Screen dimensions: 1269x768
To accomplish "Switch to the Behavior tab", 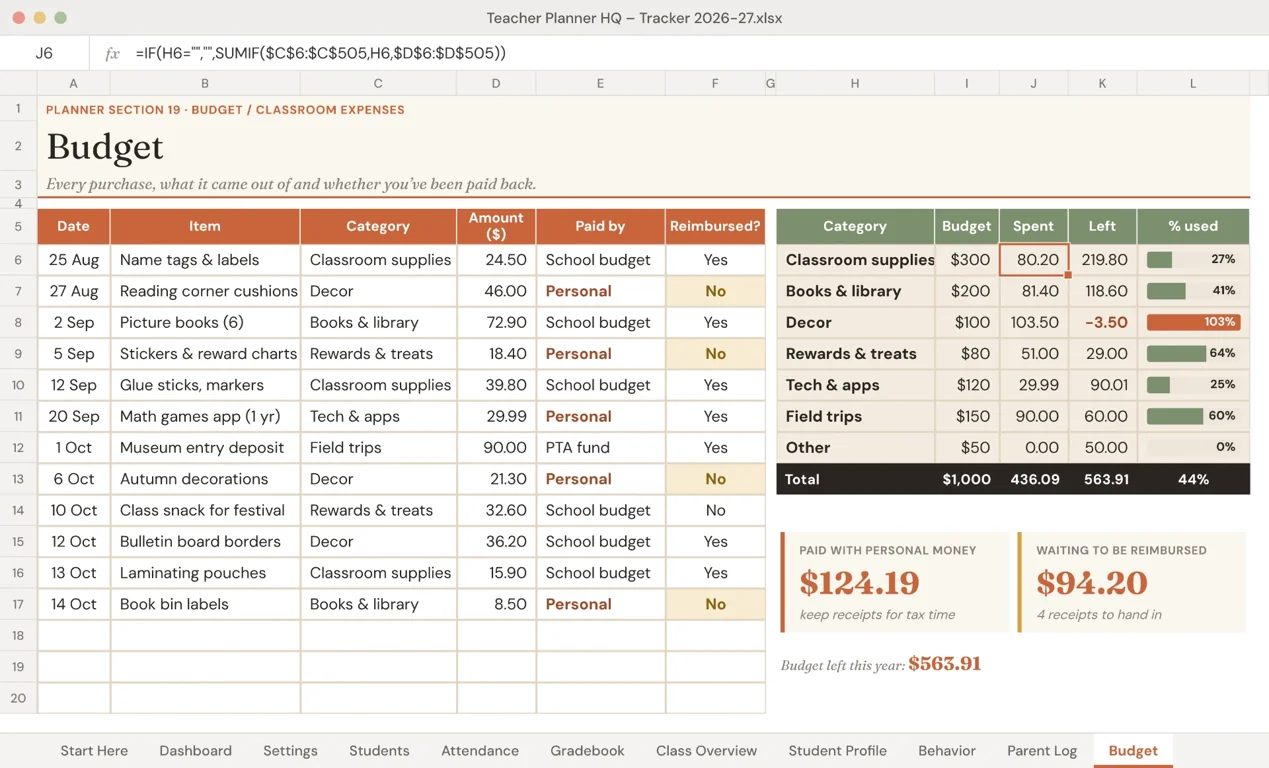I will tap(946, 751).
